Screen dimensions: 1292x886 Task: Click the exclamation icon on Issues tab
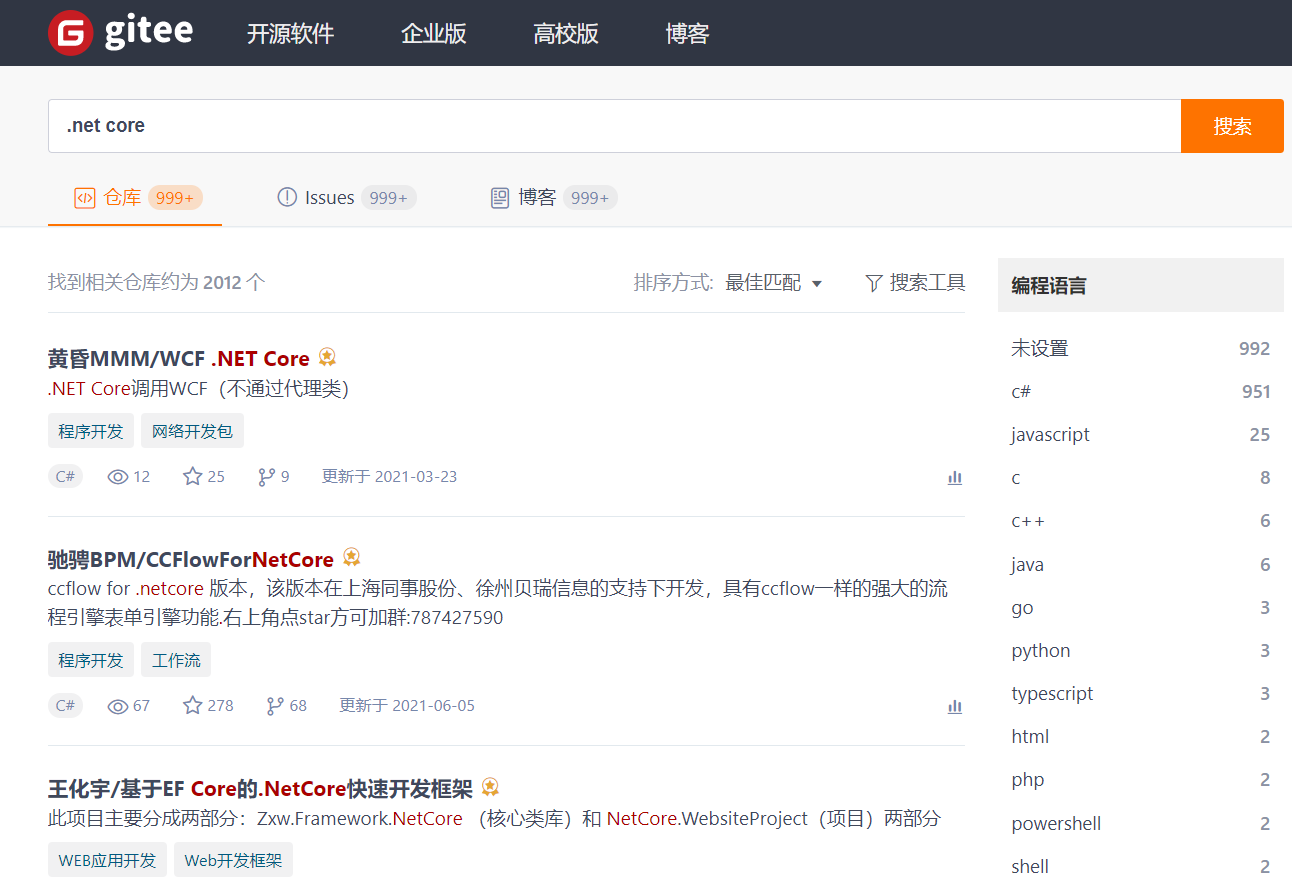click(x=287, y=198)
